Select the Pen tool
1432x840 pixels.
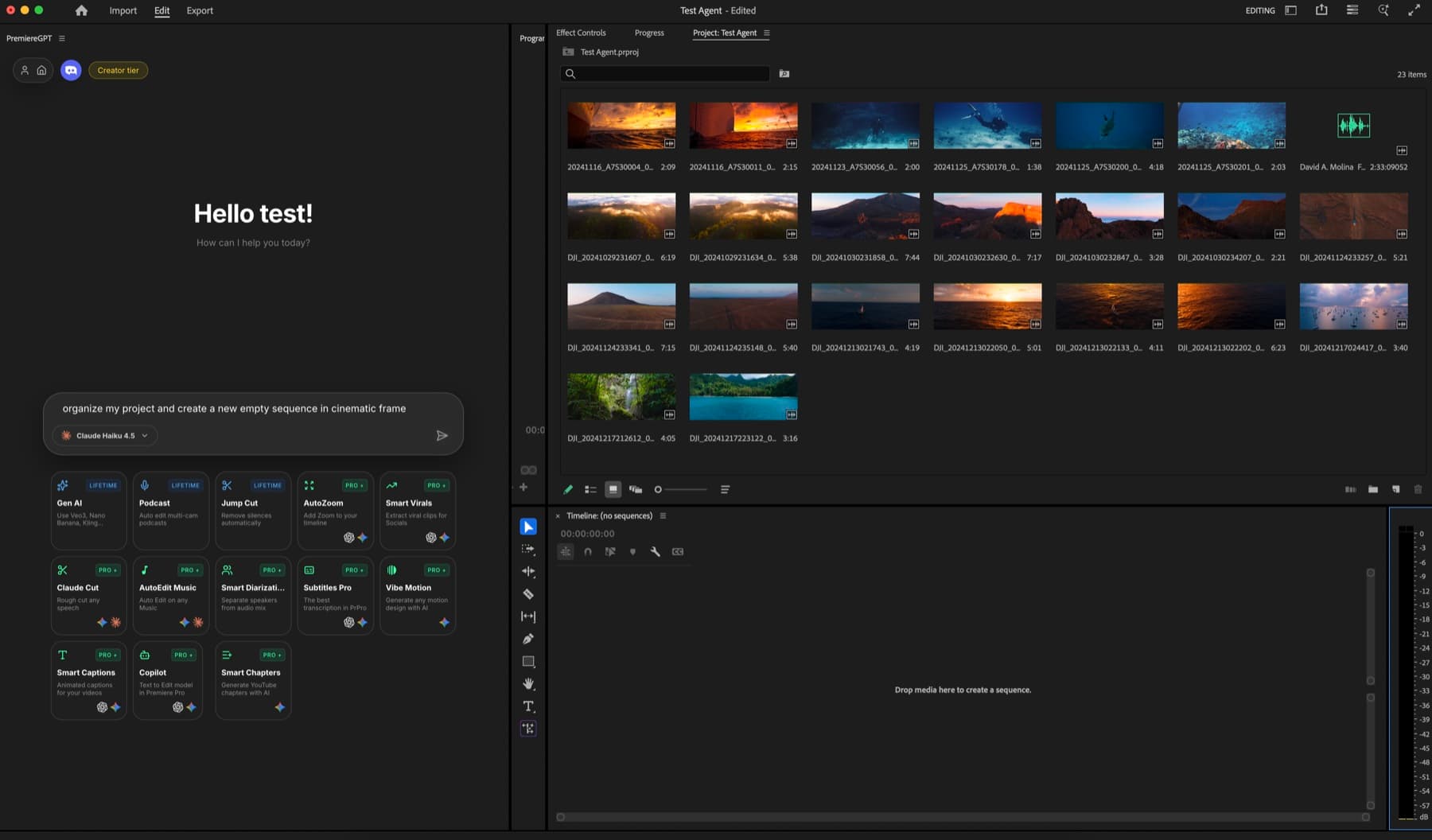(x=528, y=639)
